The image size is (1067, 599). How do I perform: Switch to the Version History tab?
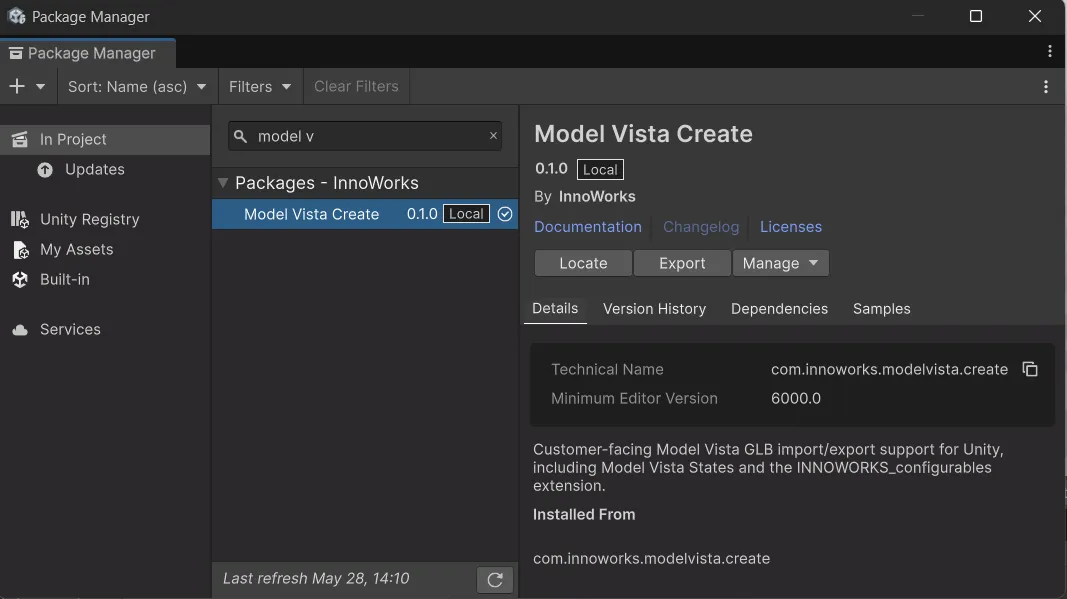click(654, 309)
